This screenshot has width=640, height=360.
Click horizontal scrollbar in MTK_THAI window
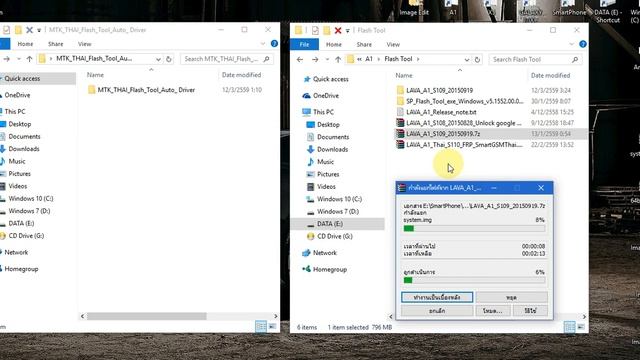click(147, 316)
